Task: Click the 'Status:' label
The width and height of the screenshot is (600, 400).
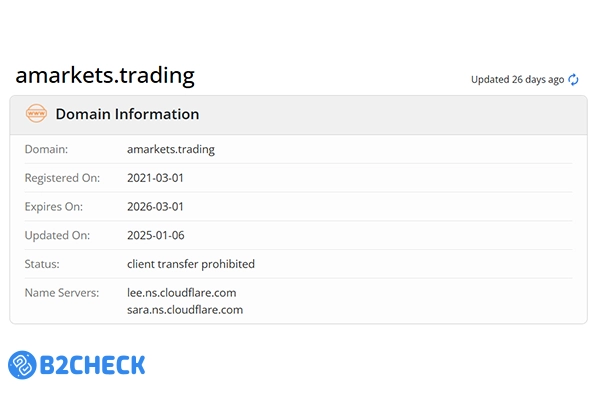Action: pyautogui.click(x=42, y=264)
